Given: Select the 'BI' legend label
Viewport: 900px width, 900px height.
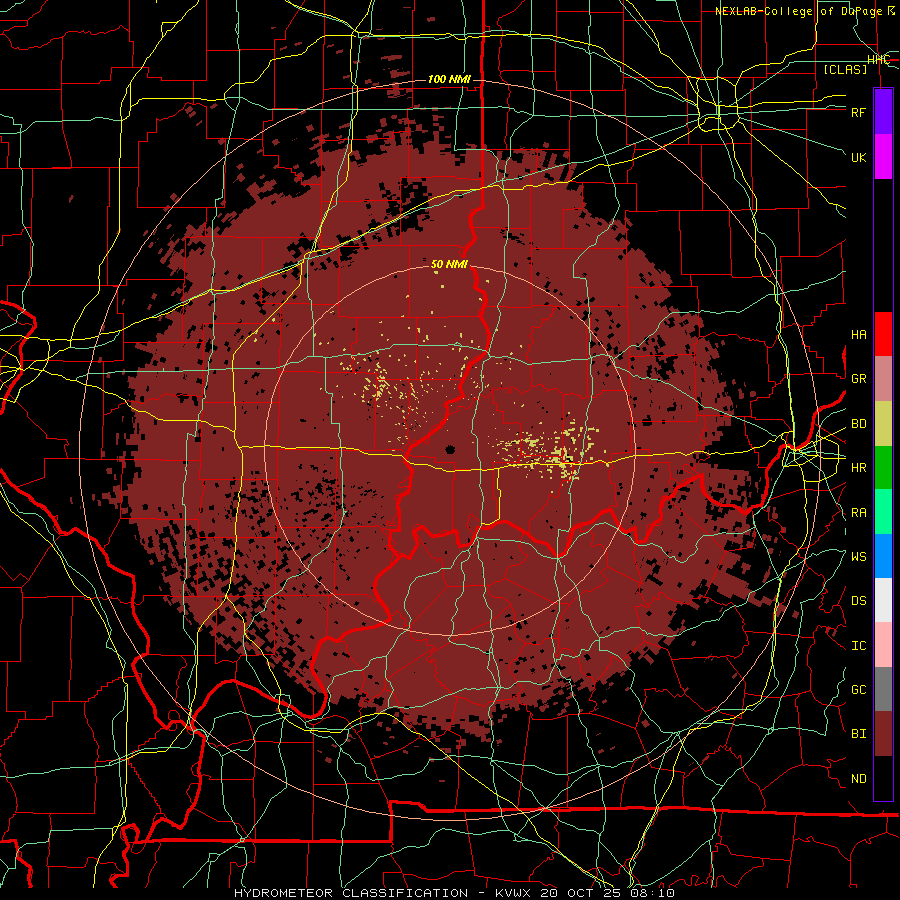Looking at the screenshot, I should point(858,734).
